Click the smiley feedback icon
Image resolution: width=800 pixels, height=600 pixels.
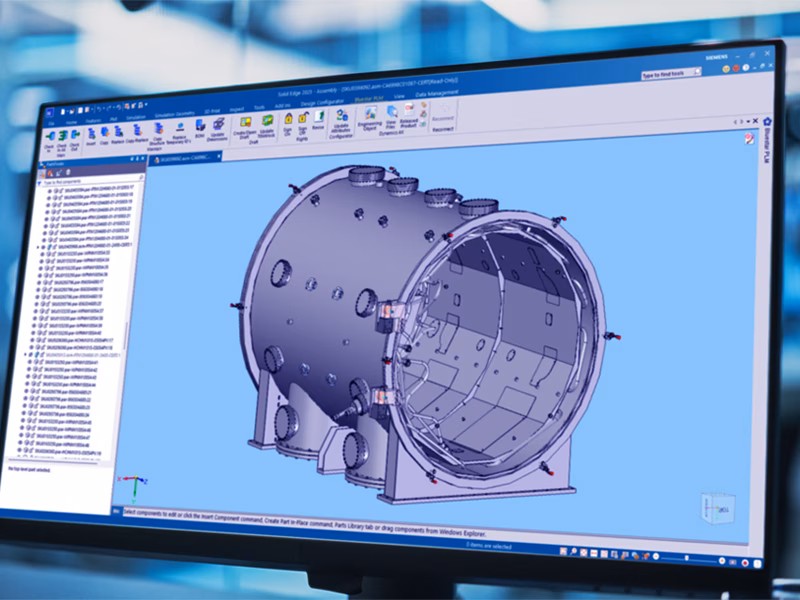[726, 69]
